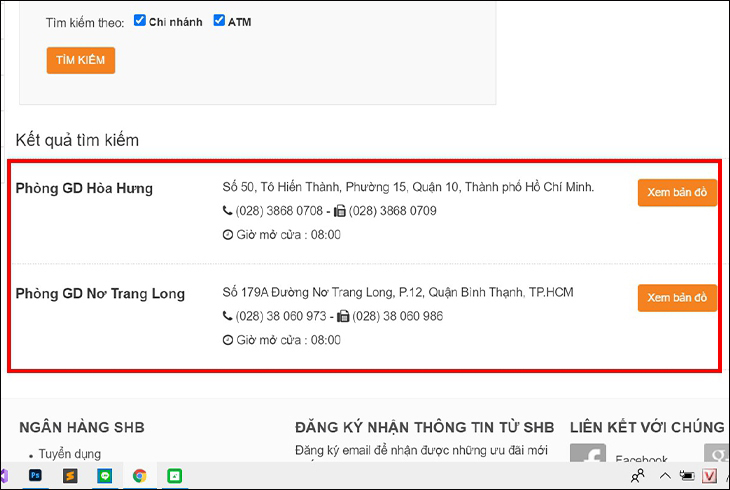This screenshot has height=490, width=730.
Task: Open the LINE app in taskbar
Action: 104,476
